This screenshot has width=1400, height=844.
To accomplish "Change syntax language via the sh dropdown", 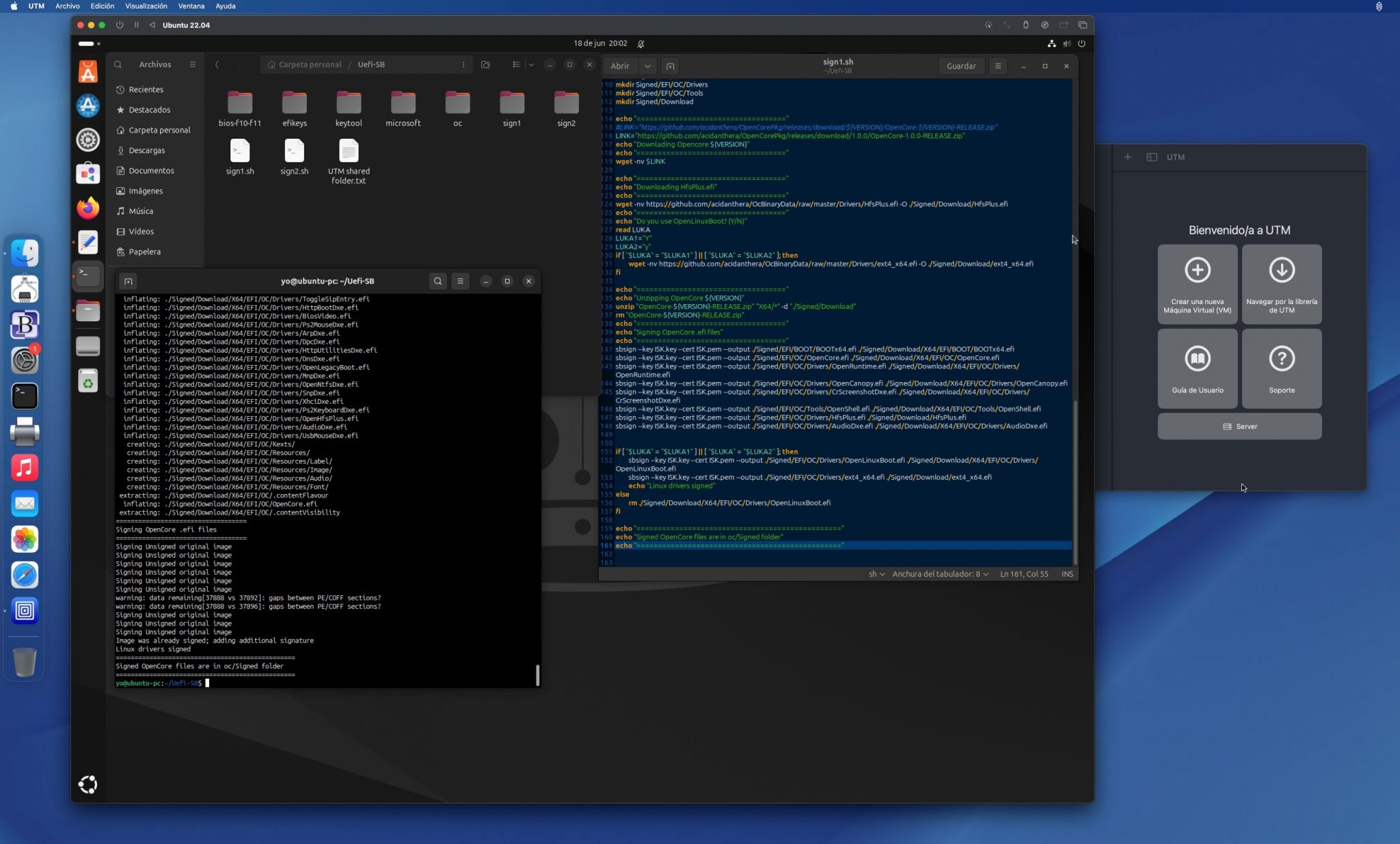I will (x=876, y=574).
